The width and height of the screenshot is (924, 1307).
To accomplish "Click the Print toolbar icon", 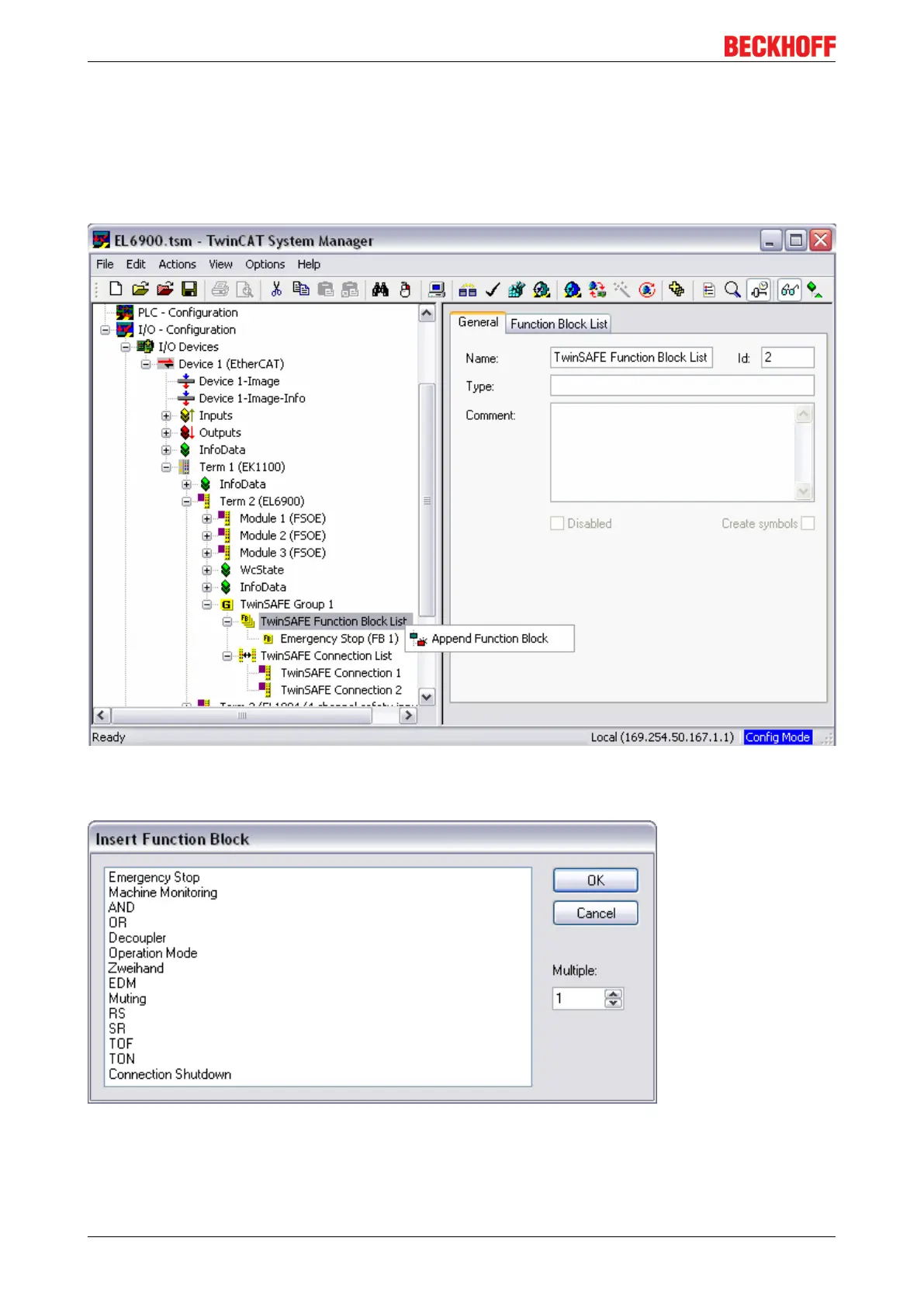I will [220, 289].
